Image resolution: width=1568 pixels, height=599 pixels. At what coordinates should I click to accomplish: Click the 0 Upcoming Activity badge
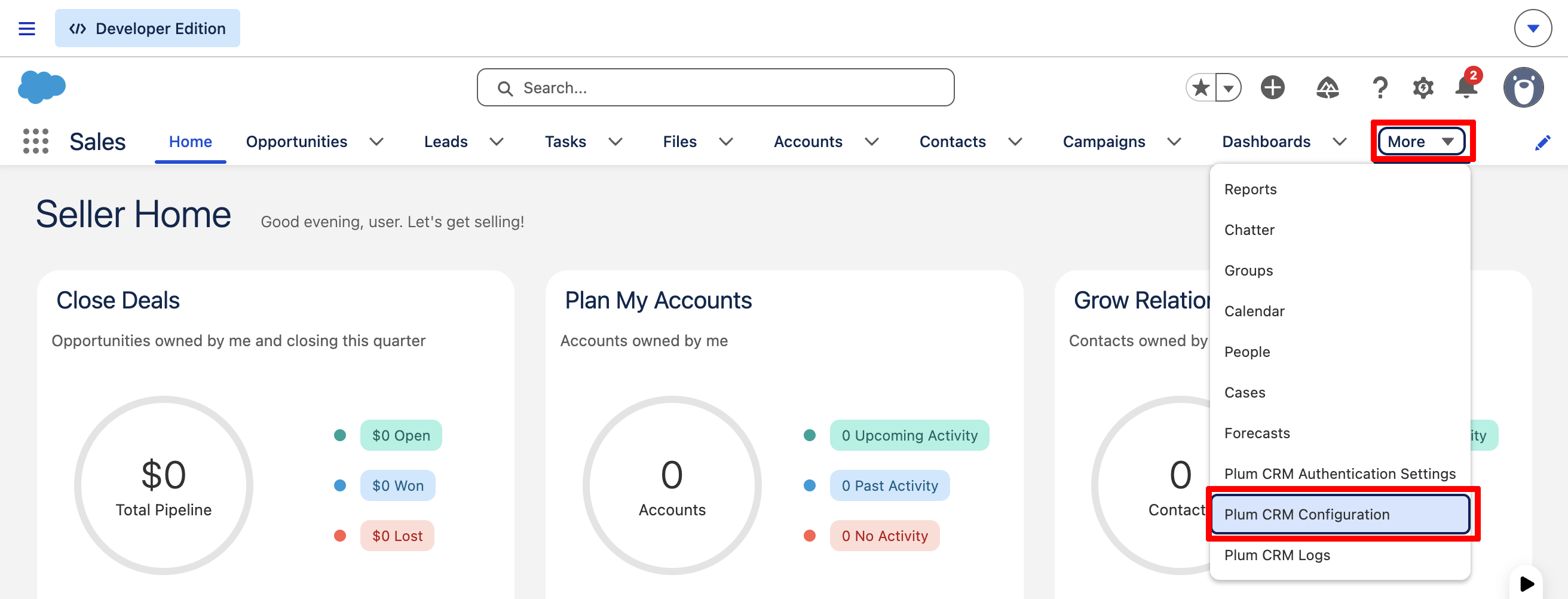point(909,435)
